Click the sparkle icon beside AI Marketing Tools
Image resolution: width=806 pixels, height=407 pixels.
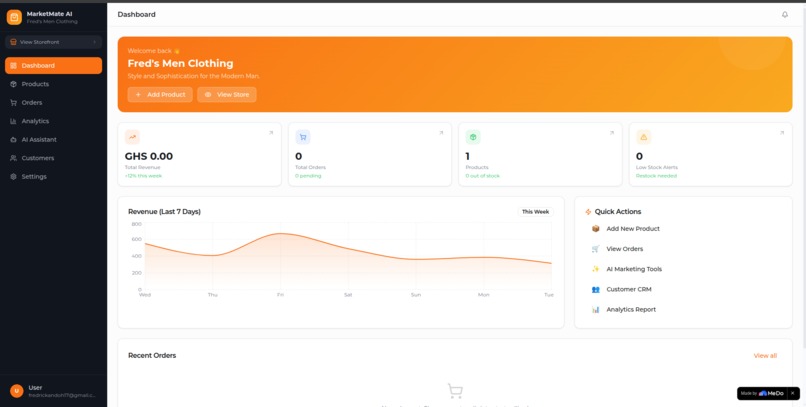click(x=595, y=269)
